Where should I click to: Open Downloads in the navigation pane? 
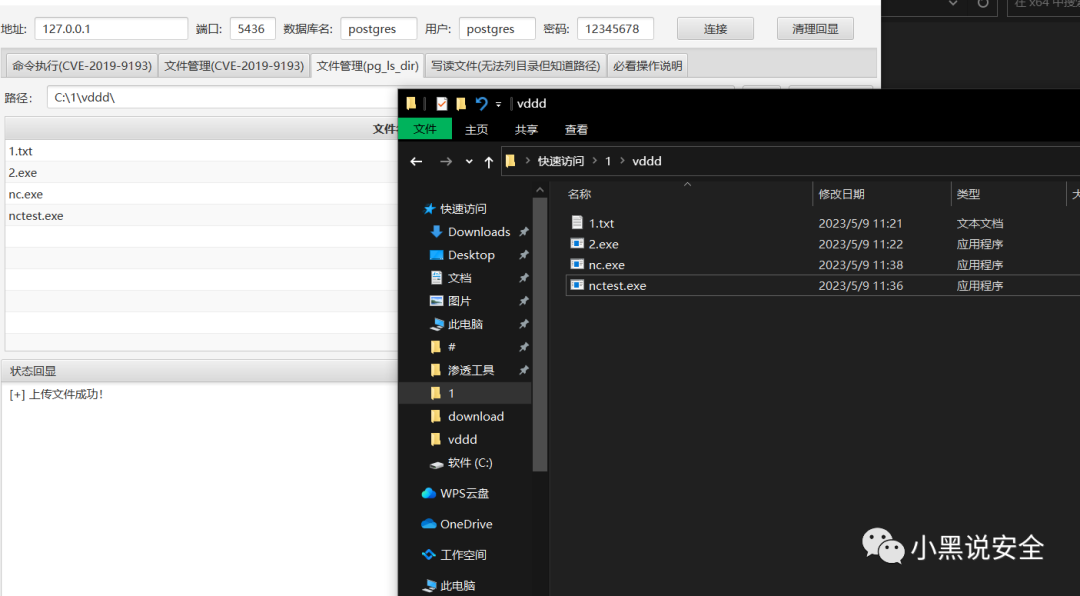[479, 232]
